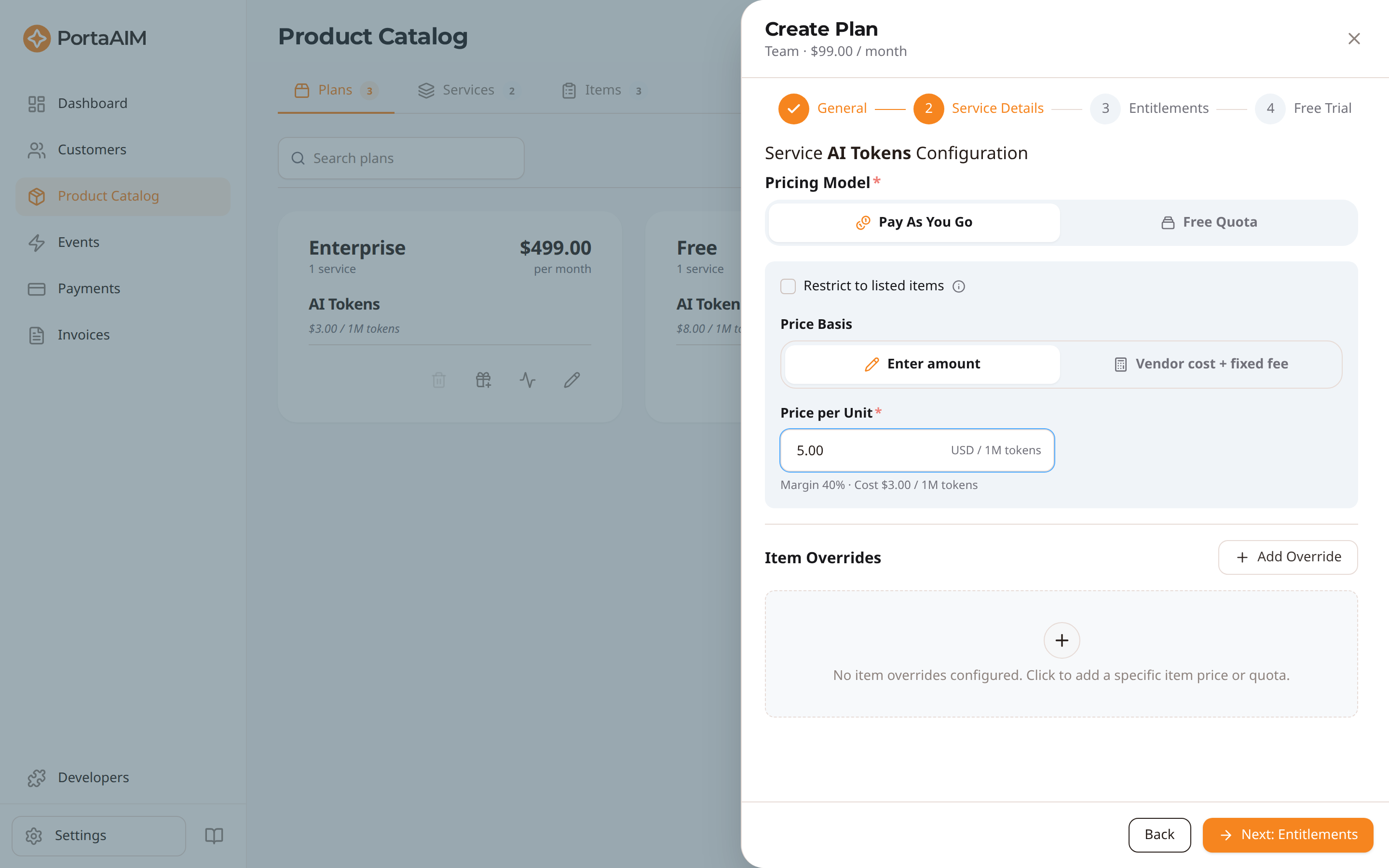
Task: Close the Create Plan panel
Action: coord(1354,39)
